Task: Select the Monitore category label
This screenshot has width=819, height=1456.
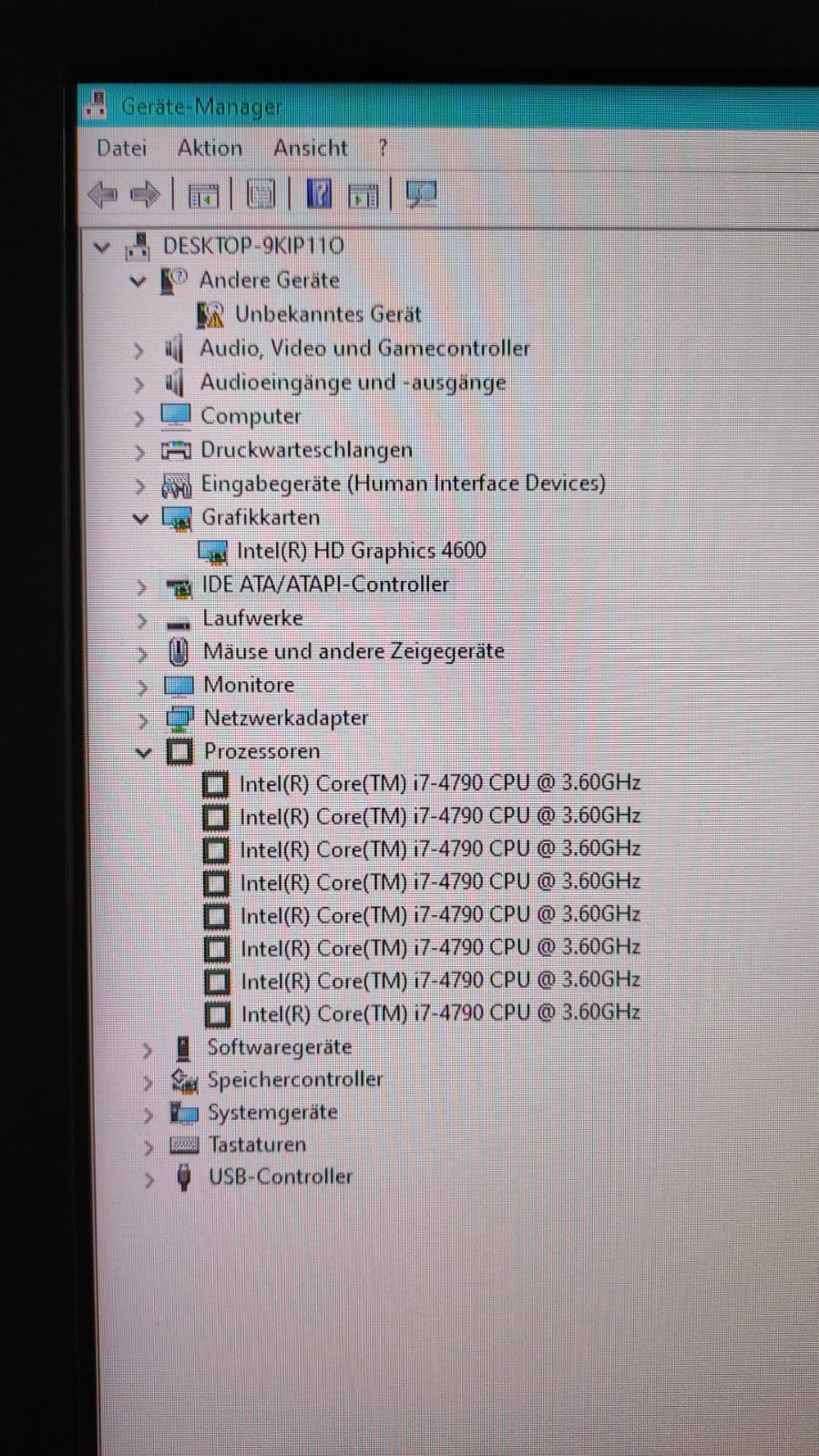Action: (249, 685)
